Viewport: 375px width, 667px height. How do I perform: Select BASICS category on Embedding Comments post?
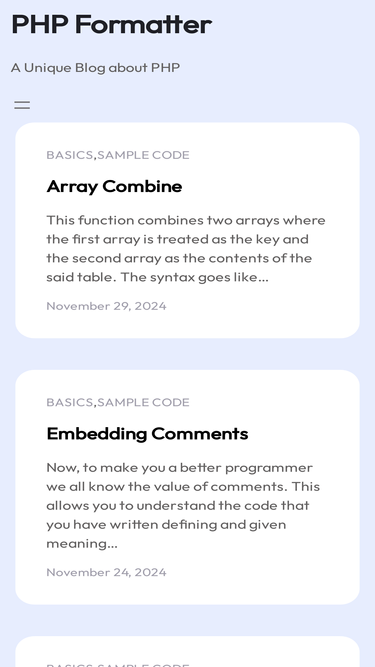(x=70, y=402)
